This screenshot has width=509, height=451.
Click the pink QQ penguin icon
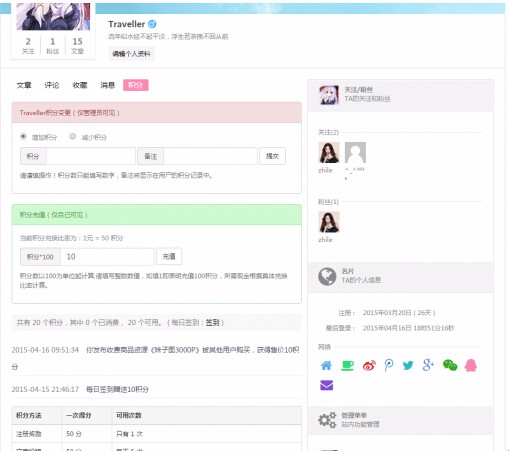pyautogui.click(x=471, y=365)
